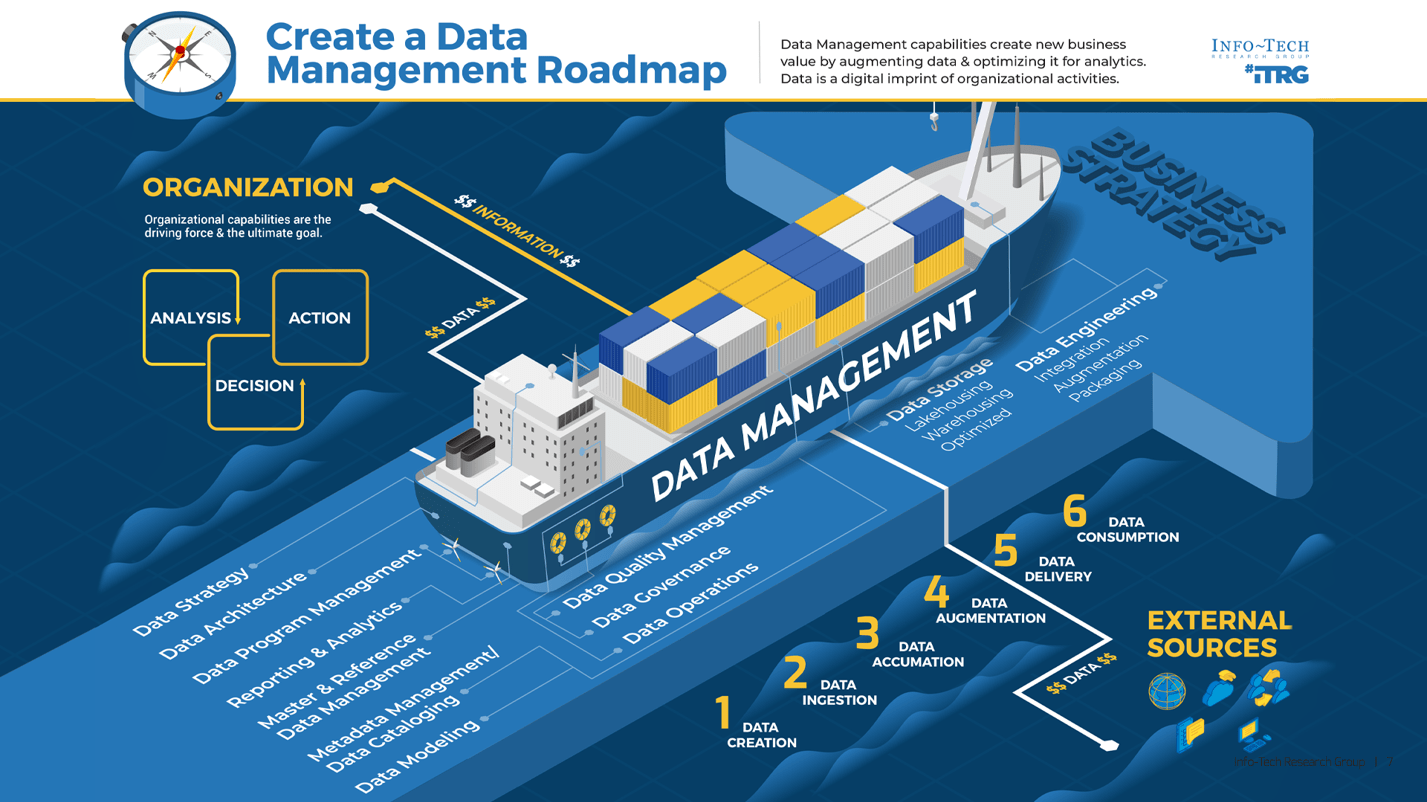1427x802 pixels.
Task: Click the description paragraph in the header
Action: [x=963, y=61]
